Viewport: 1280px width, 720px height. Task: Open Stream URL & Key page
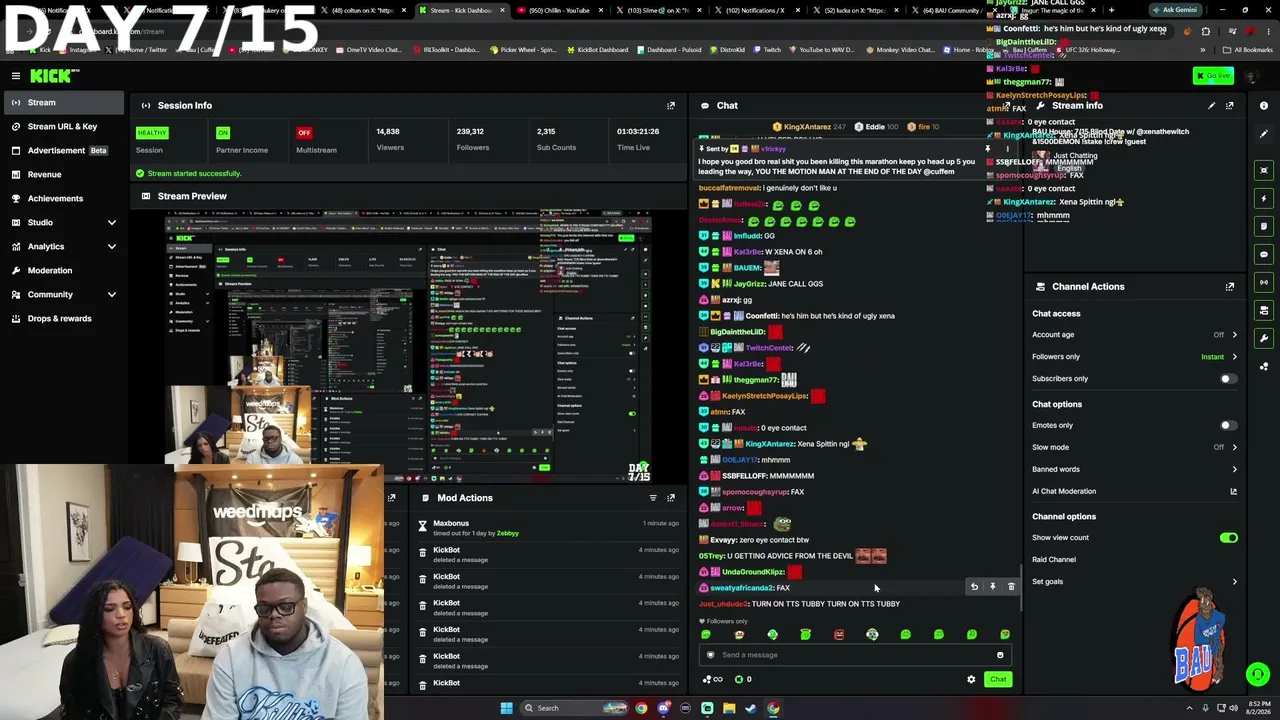pyautogui.click(x=63, y=126)
